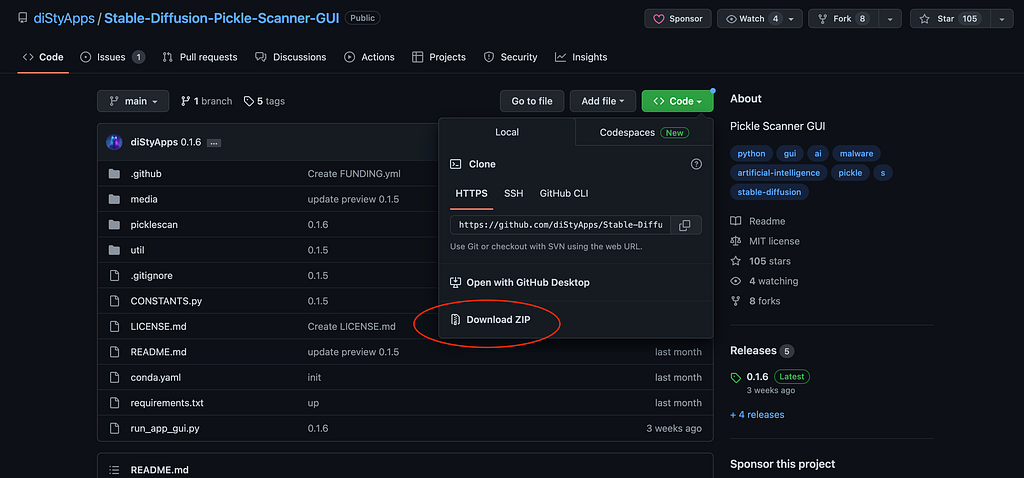The image size is (1024, 478).
Task: Click the util folder icon
Action: click(x=115, y=250)
